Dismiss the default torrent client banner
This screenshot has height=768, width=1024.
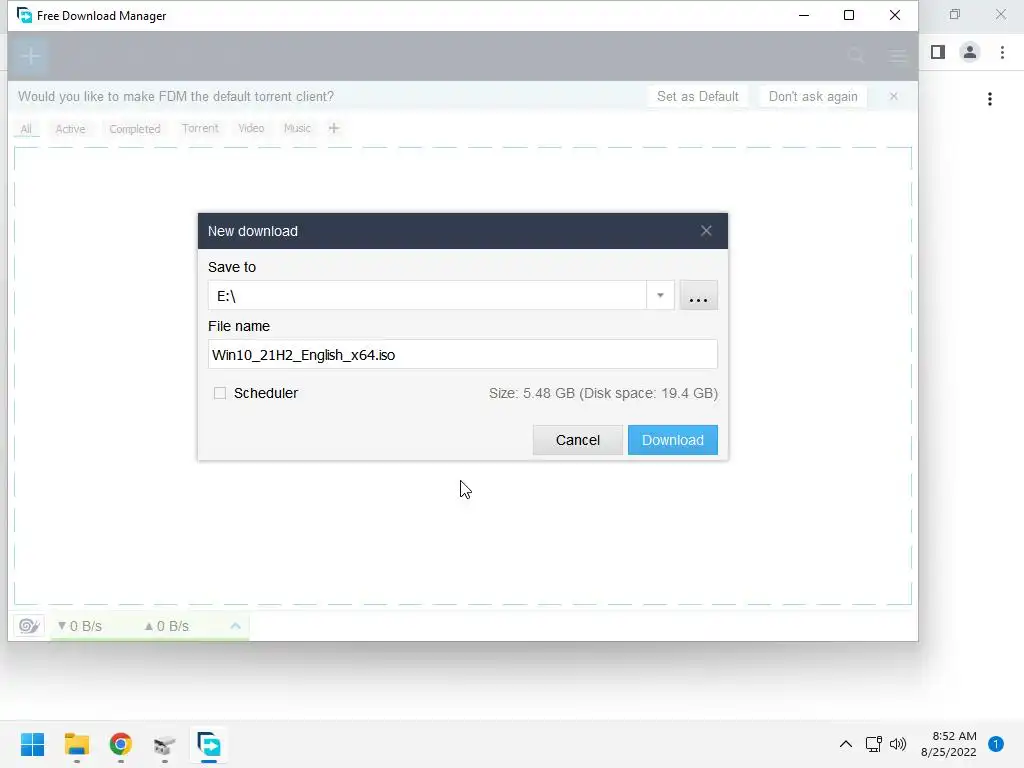[x=893, y=97]
